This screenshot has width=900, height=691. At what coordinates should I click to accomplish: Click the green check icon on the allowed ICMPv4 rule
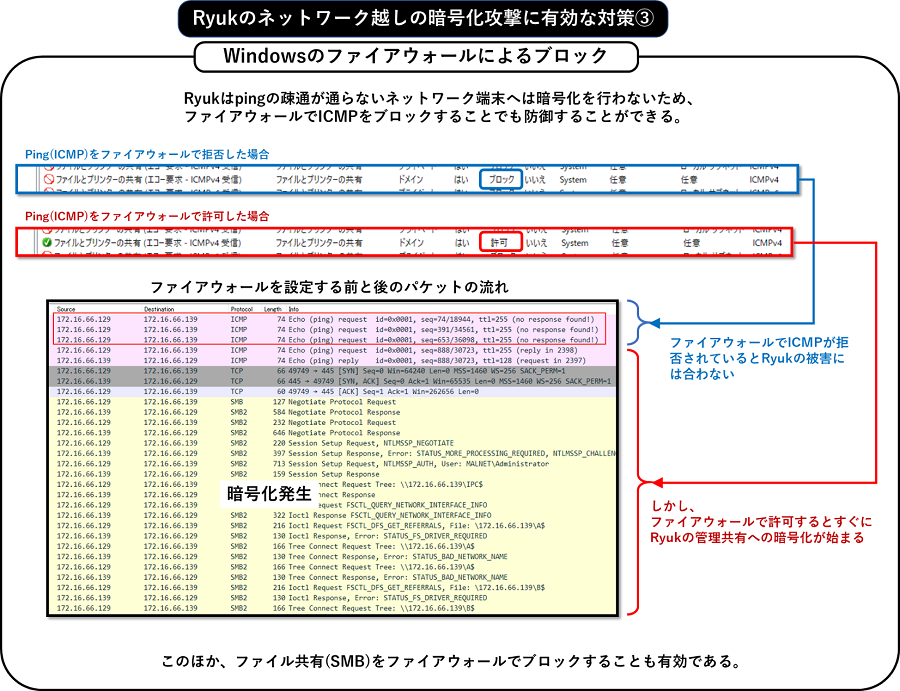[47, 243]
